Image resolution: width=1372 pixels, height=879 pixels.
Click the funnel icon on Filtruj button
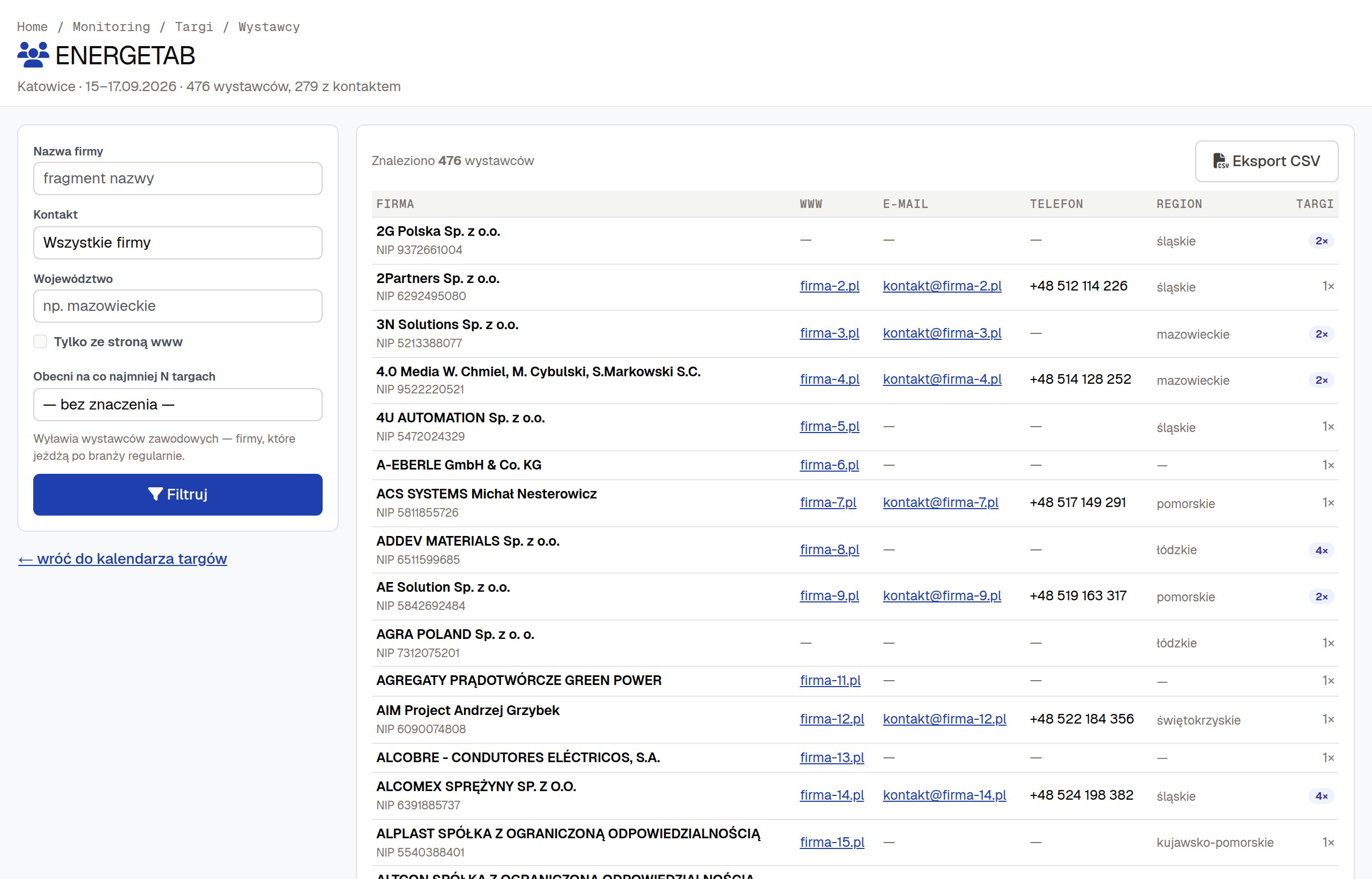tap(155, 494)
